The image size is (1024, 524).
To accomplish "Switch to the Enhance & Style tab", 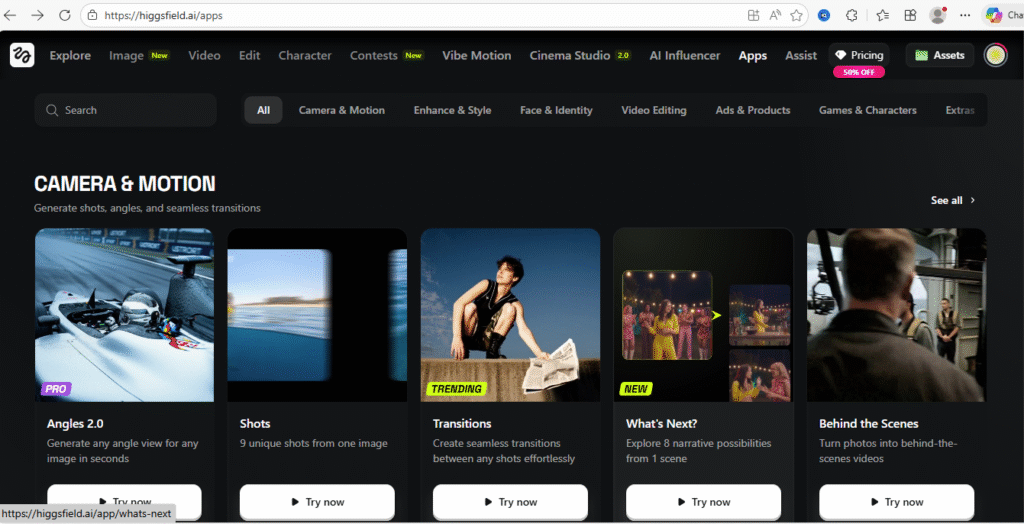I will click(x=452, y=110).
